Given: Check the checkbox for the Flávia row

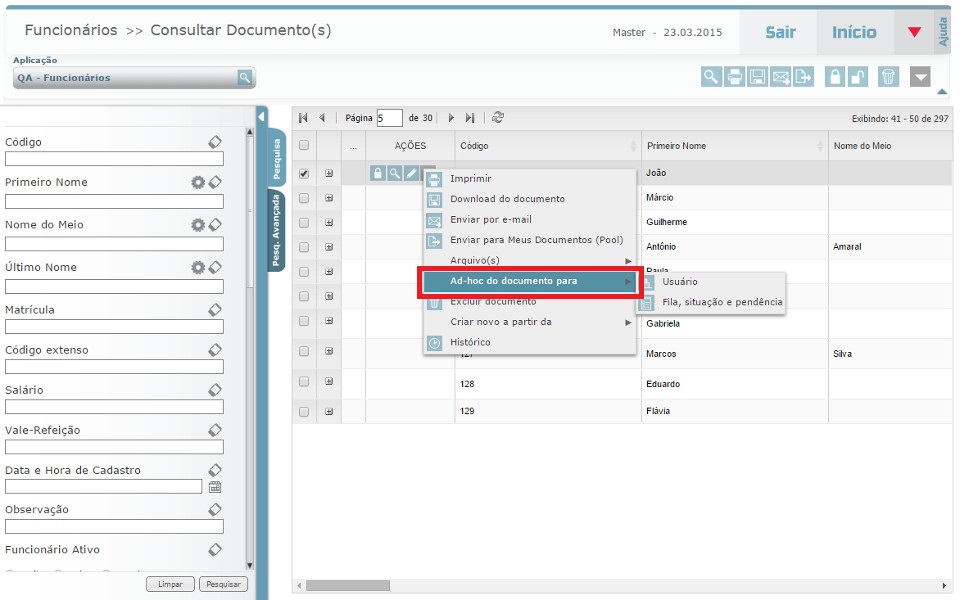Looking at the screenshot, I should pyautogui.click(x=304, y=411).
